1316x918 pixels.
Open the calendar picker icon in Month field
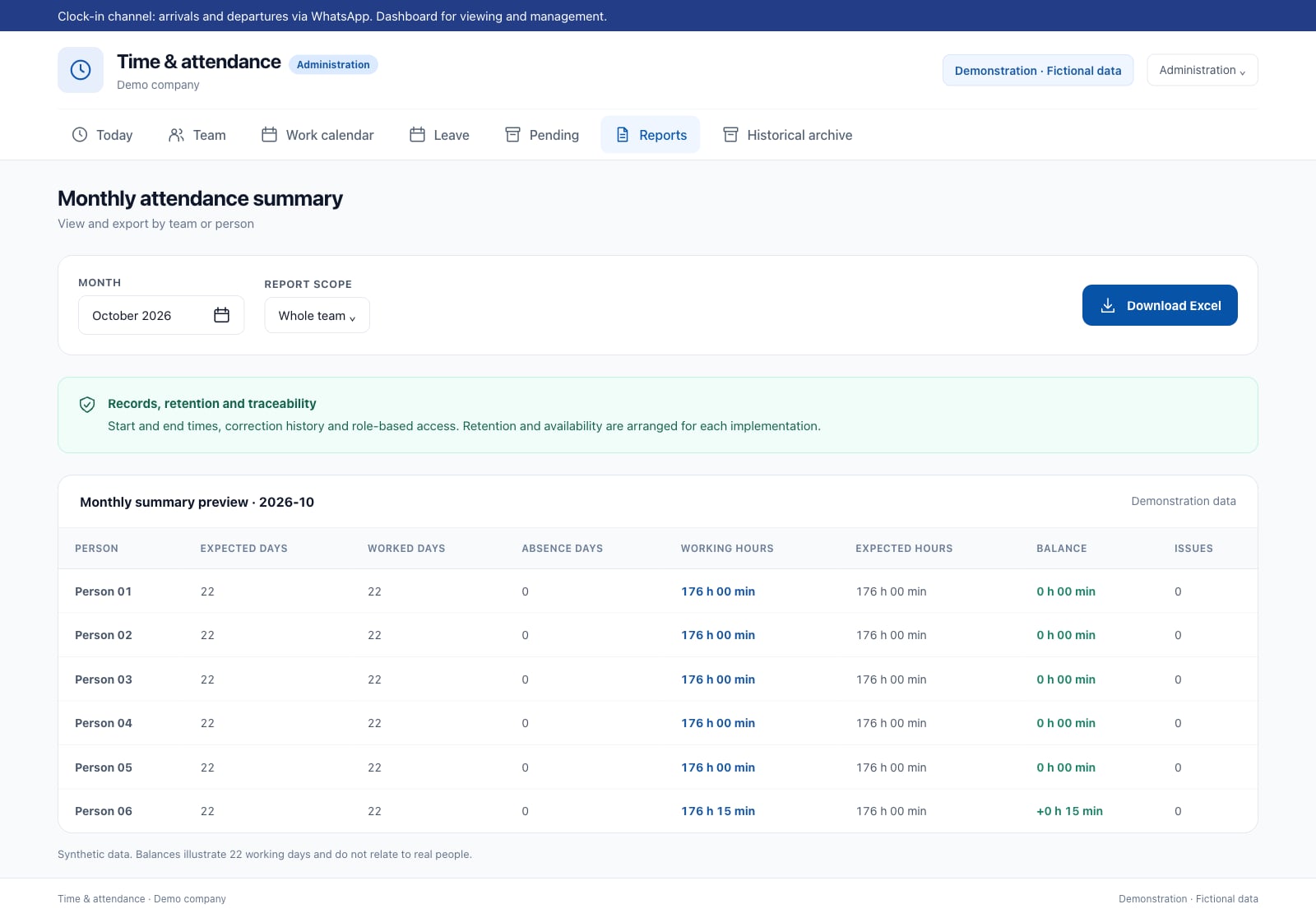[221, 315]
